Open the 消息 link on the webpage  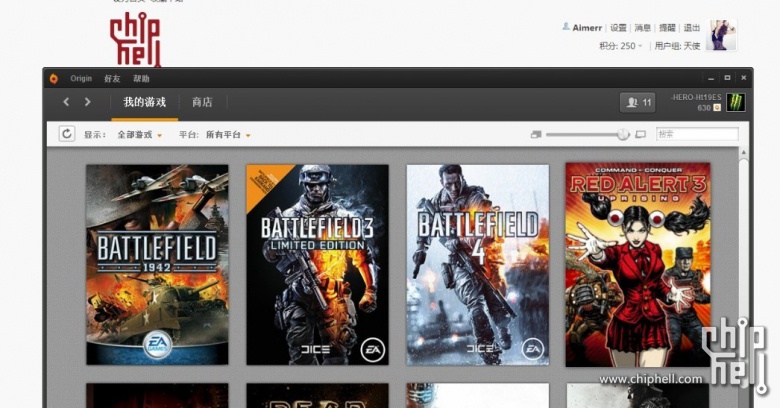pyautogui.click(x=643, y=28)
